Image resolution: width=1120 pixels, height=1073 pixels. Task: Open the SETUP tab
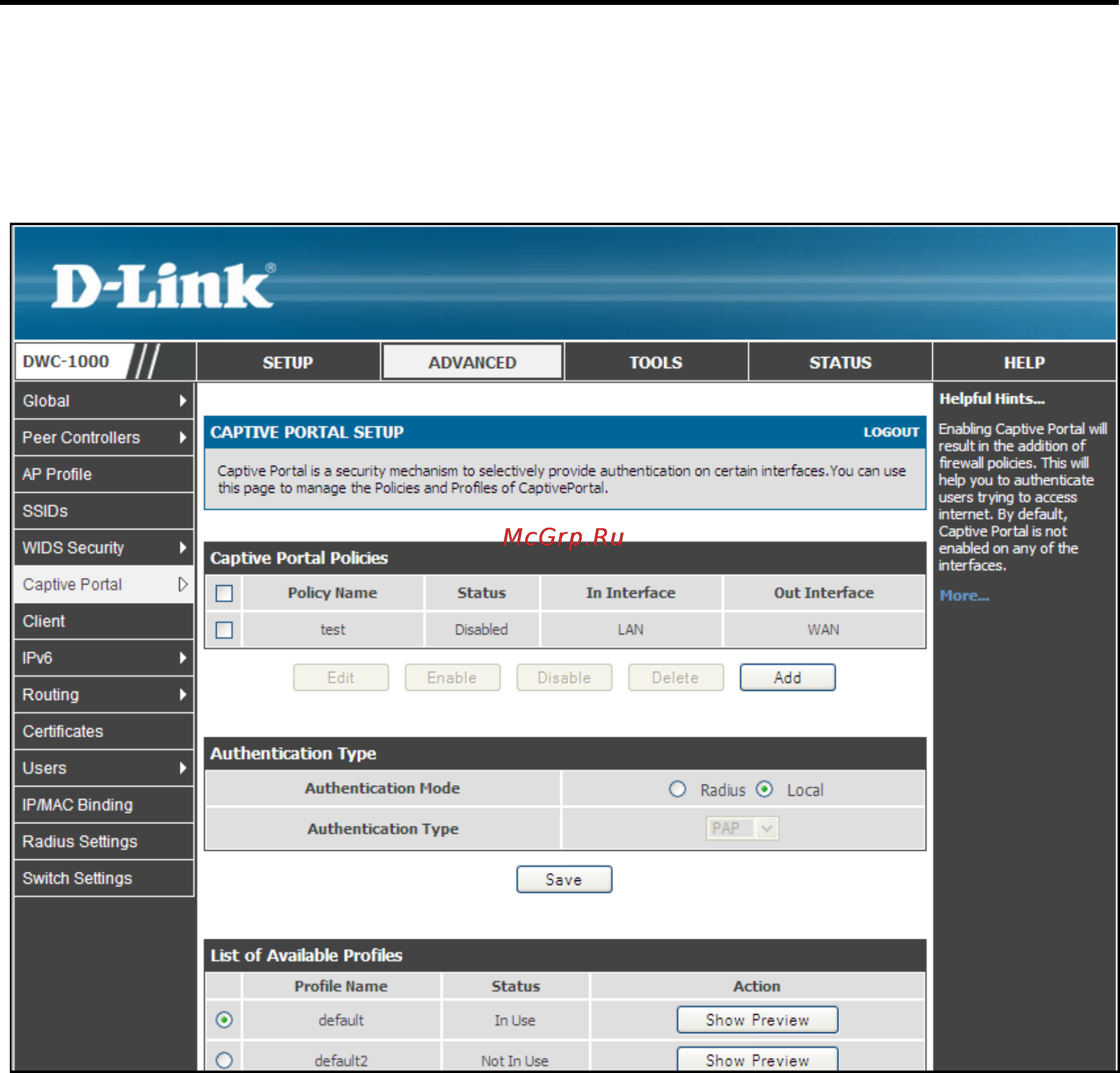tap(288, 362)
